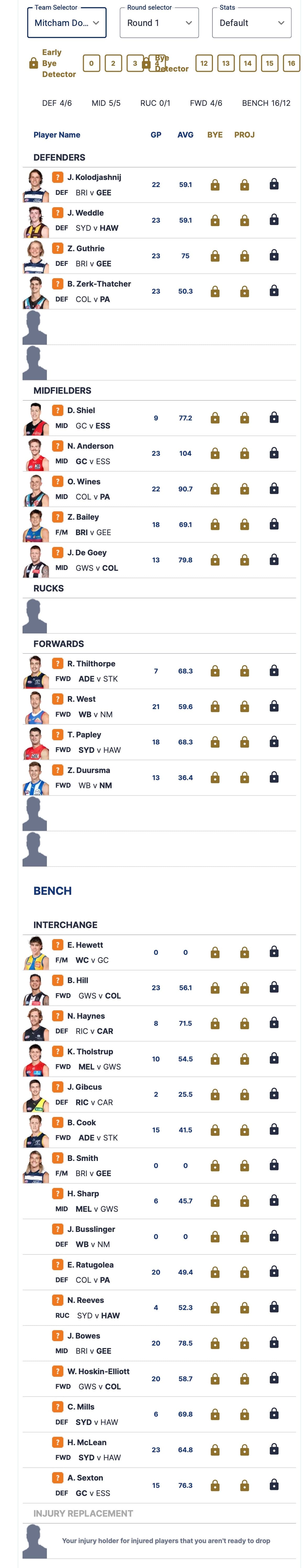The image size is (308, 1568).
Task: Toggle round 0 in Early Bye Detector
Action: click(91, 63)
